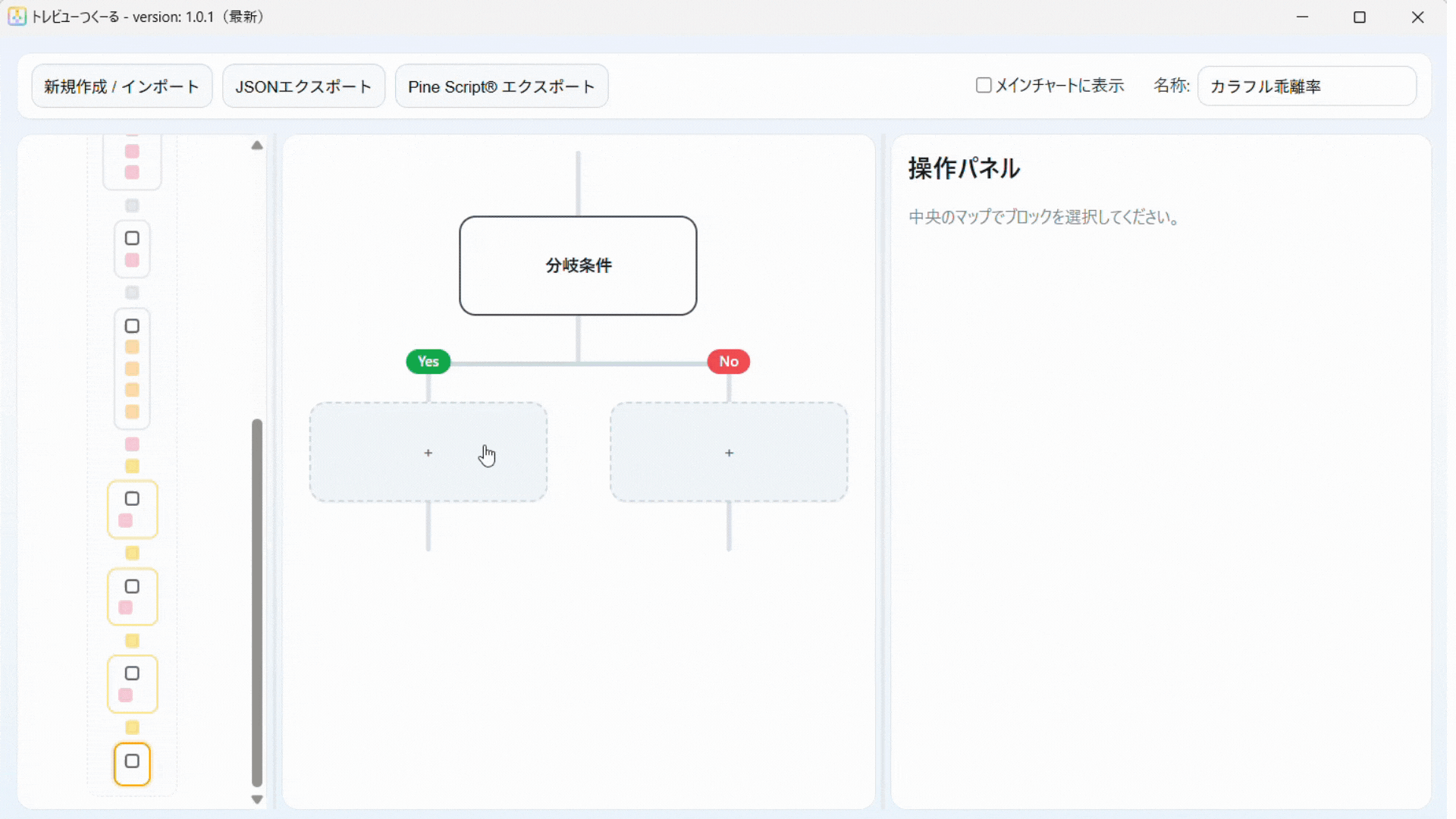Click the red No branch label
The width and height of the screenshot is (1456, 819).
pos(728,362)
